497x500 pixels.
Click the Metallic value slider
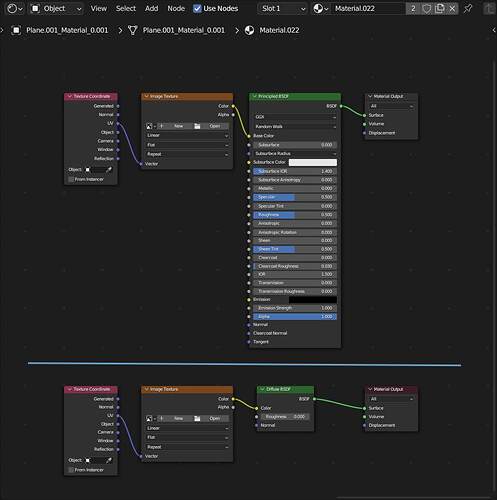click(295, 189)
